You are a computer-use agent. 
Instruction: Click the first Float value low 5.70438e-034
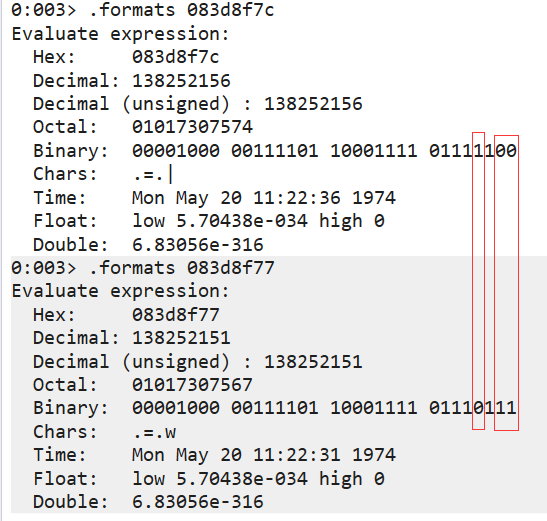click(220, 221)
